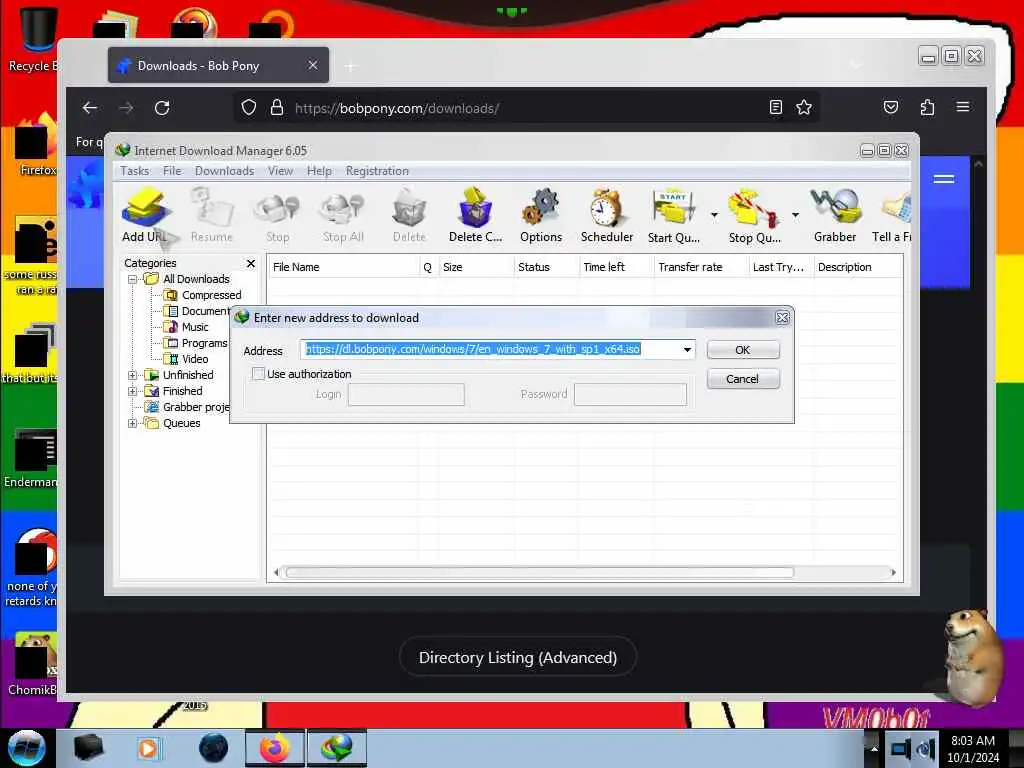Click the volume icon in system tray
The width and height of the screenshot is (1024, 768).
(926, 748)
